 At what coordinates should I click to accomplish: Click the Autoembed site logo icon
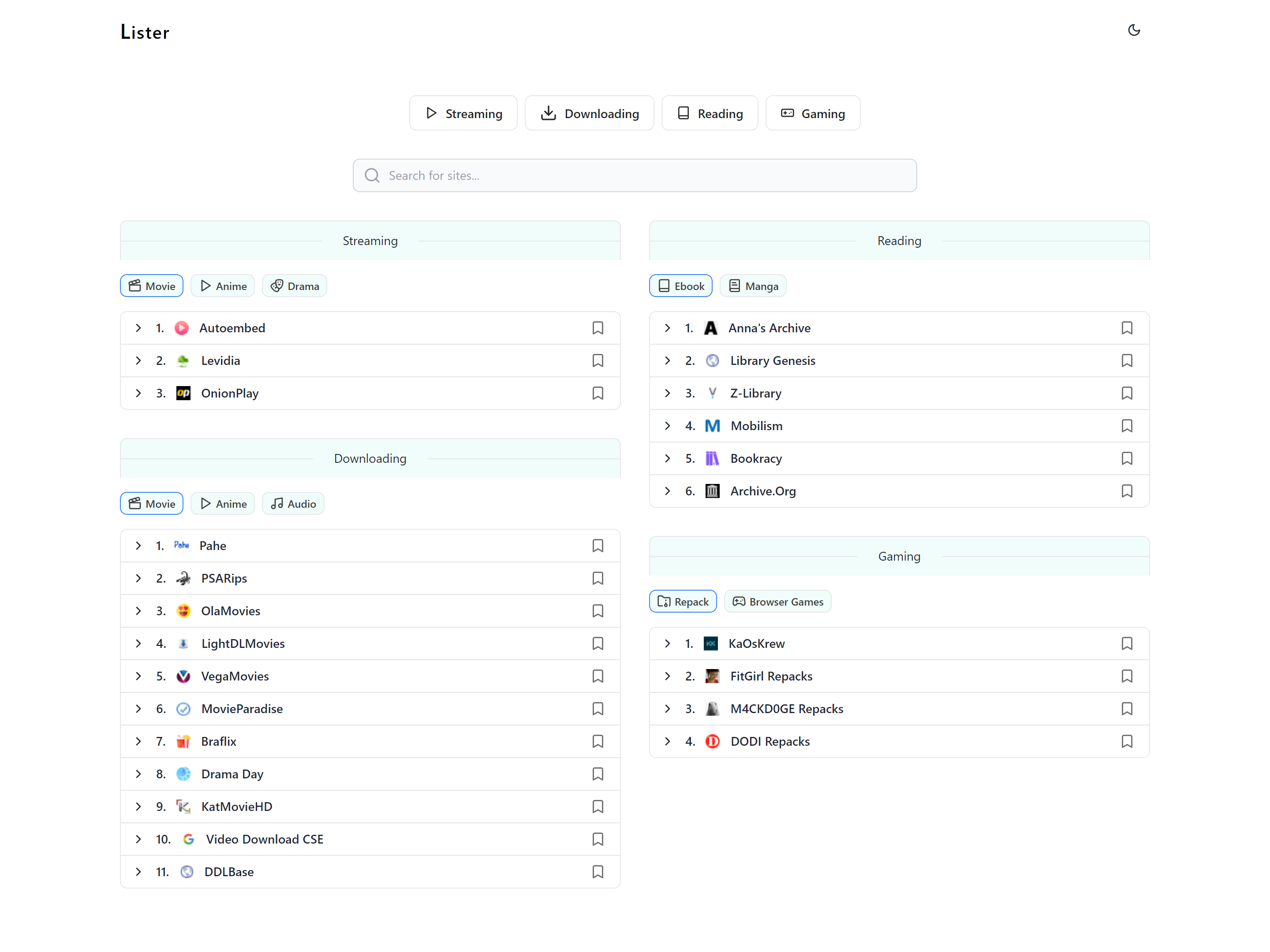181,328
